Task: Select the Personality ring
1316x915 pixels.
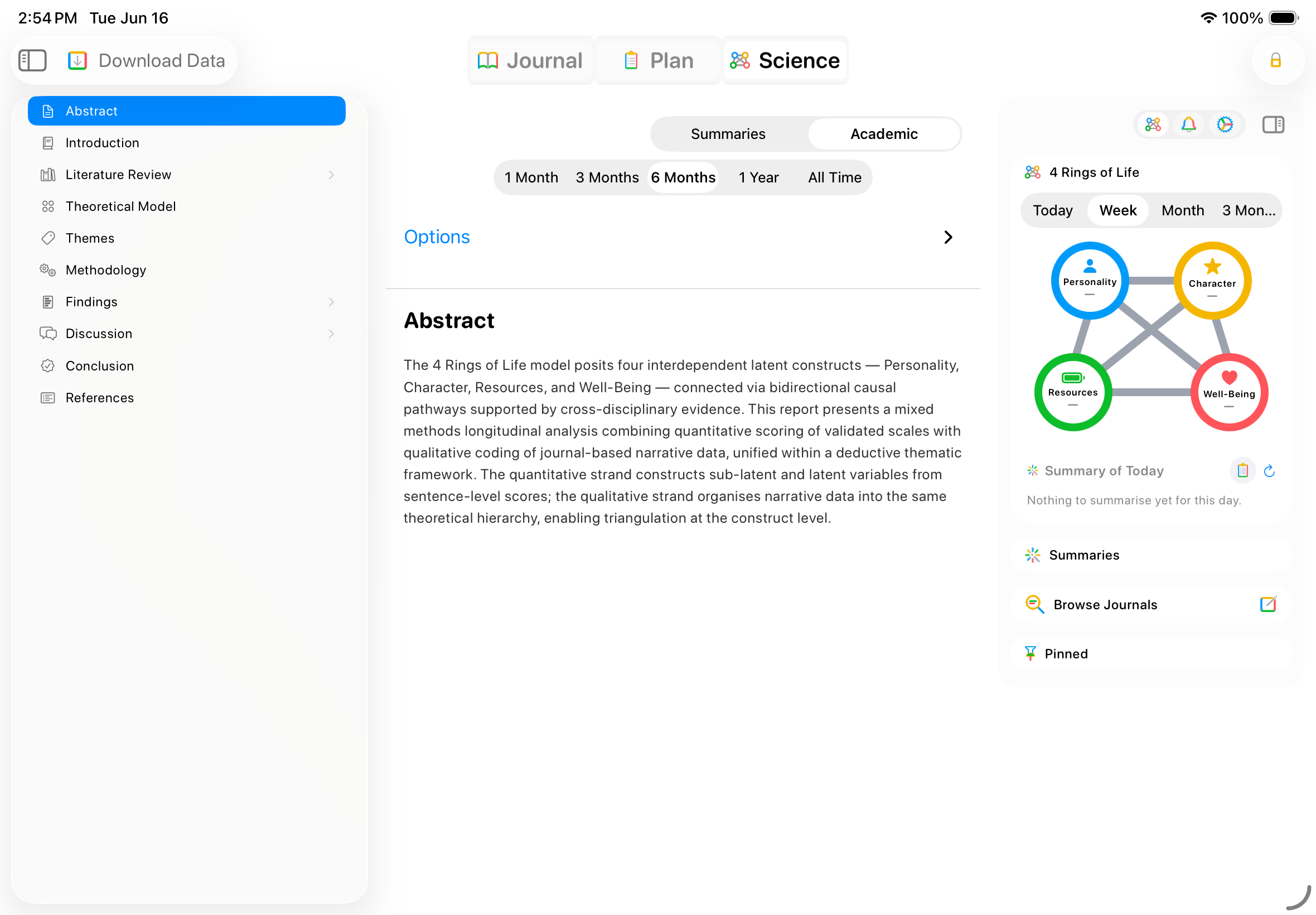Action: pos(1090,280)
